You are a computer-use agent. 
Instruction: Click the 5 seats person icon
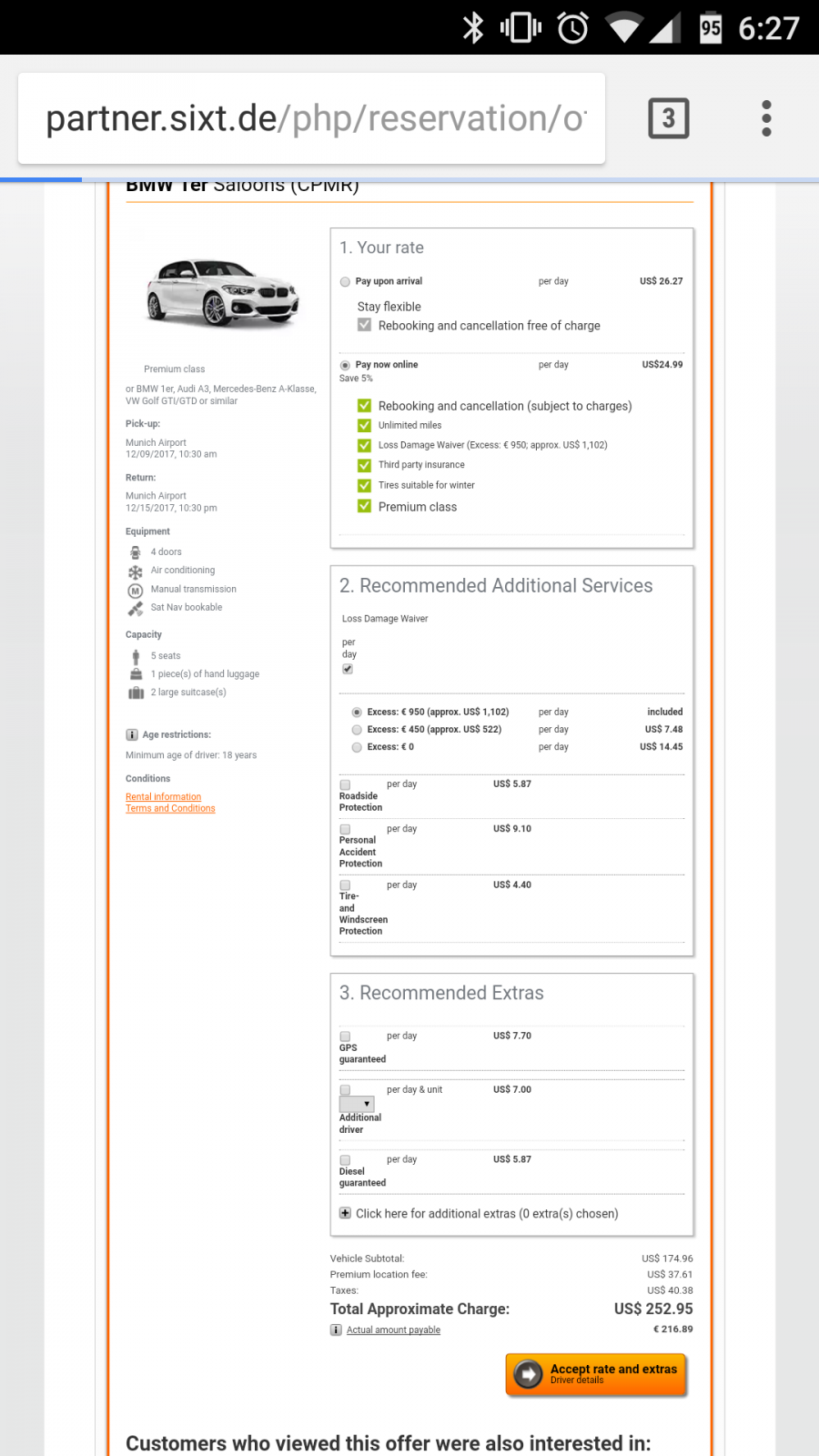[136, 656]
